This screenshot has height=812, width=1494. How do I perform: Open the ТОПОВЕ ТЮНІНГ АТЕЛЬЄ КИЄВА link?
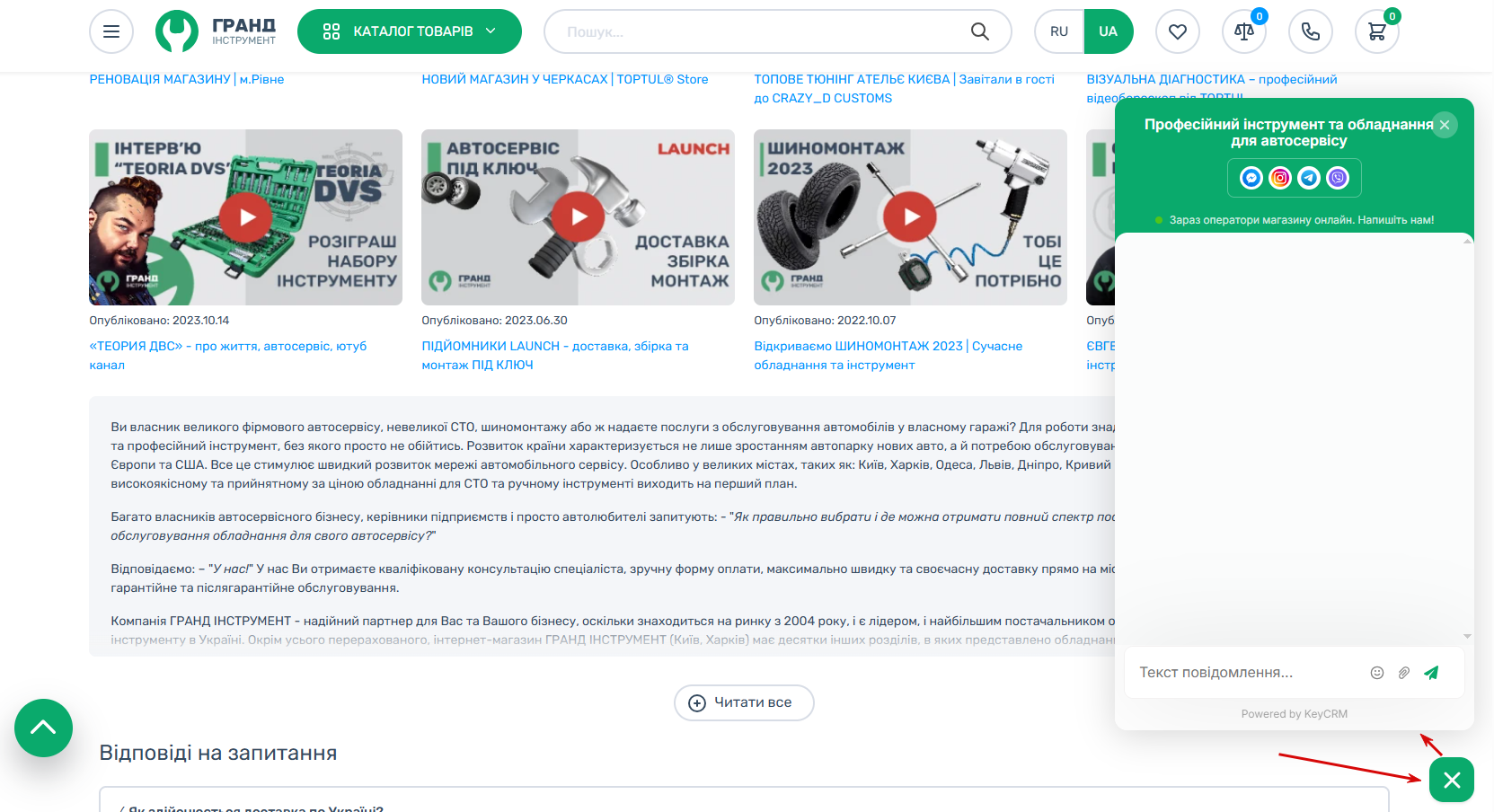[905, 89]
